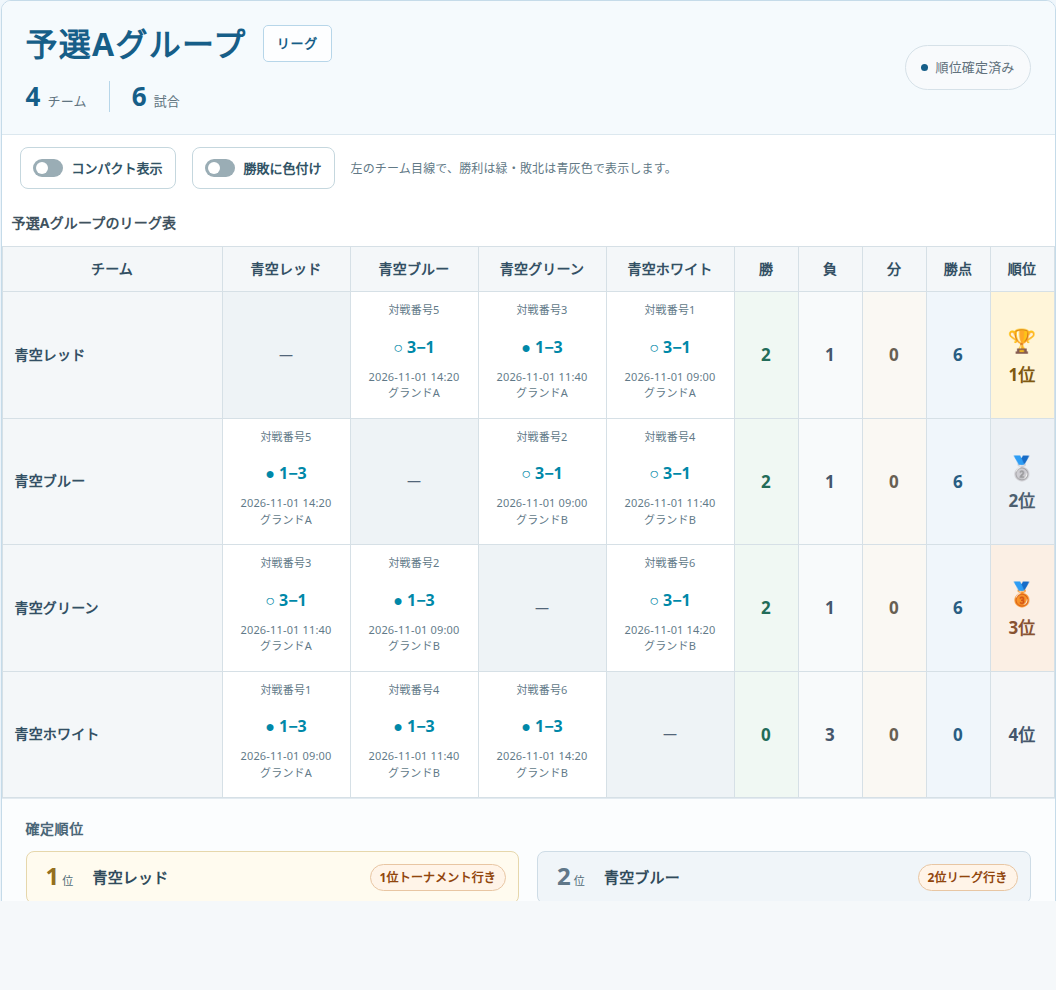Open 対戦番号6 score in the 青空グリーン row
Image resolution: width=1056 pixels, height=990 pixels.
pos(670,601)
